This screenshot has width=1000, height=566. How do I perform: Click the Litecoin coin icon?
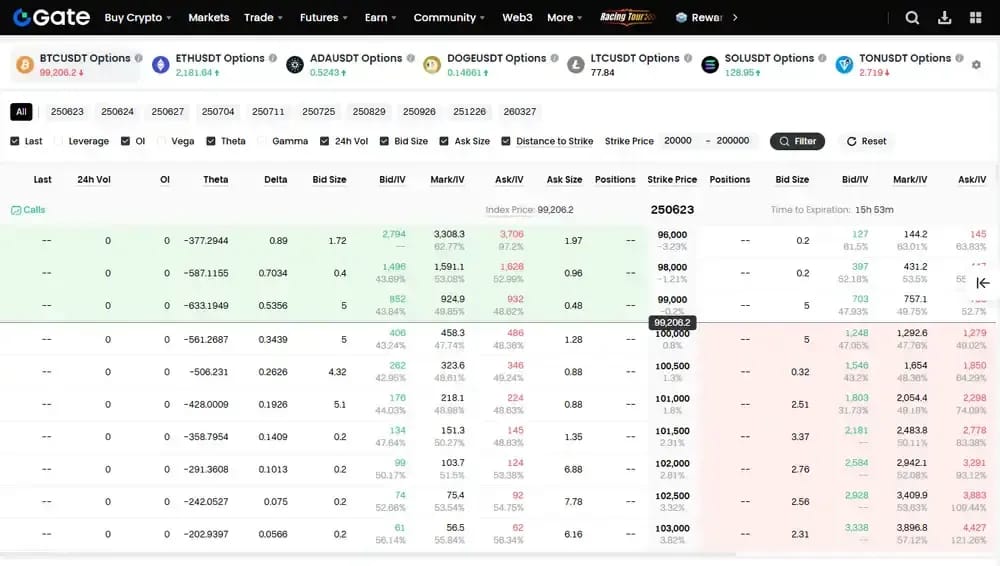point(575,64)
